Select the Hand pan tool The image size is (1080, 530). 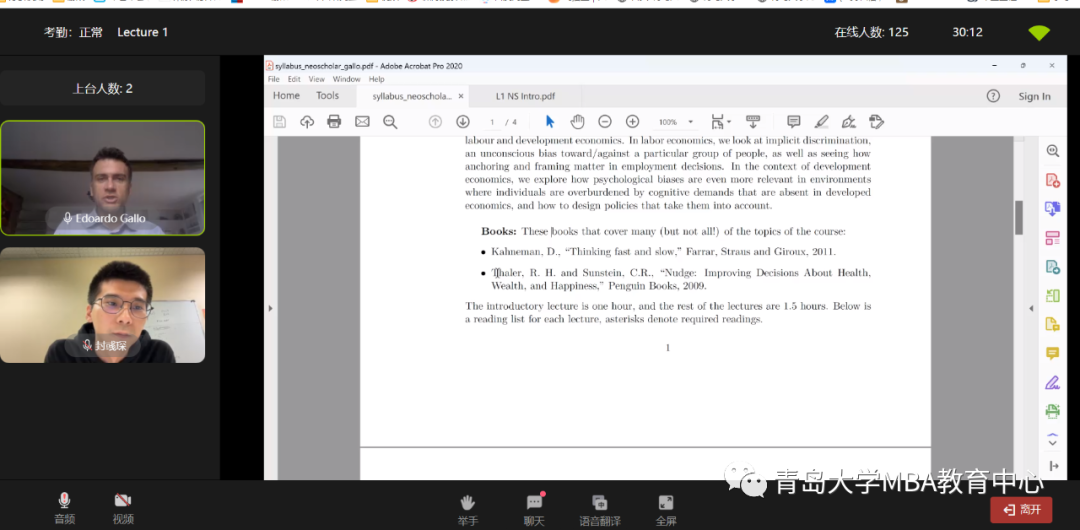coord(577,122)
